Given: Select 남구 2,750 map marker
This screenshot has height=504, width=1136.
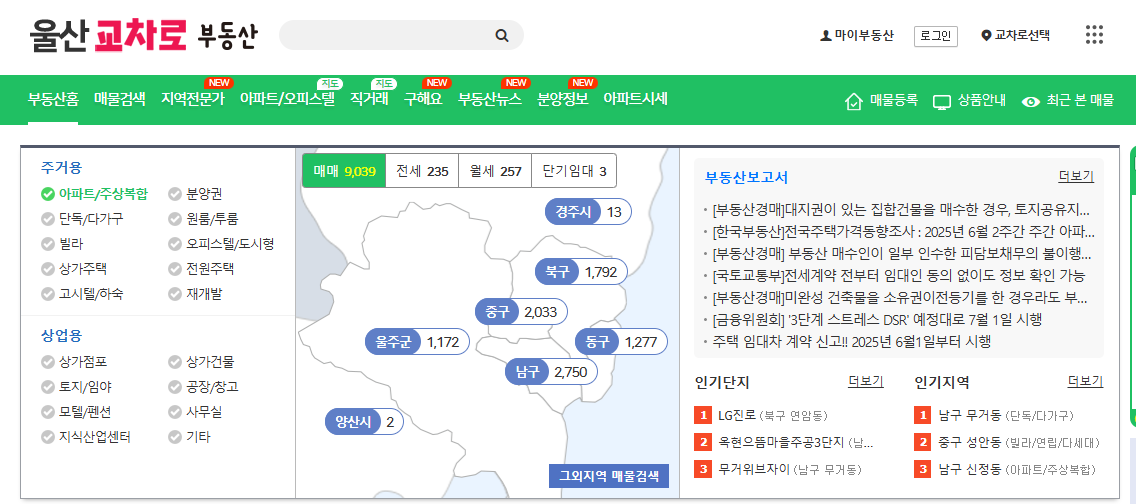Looking at the screenshot, I should point(551,372).
